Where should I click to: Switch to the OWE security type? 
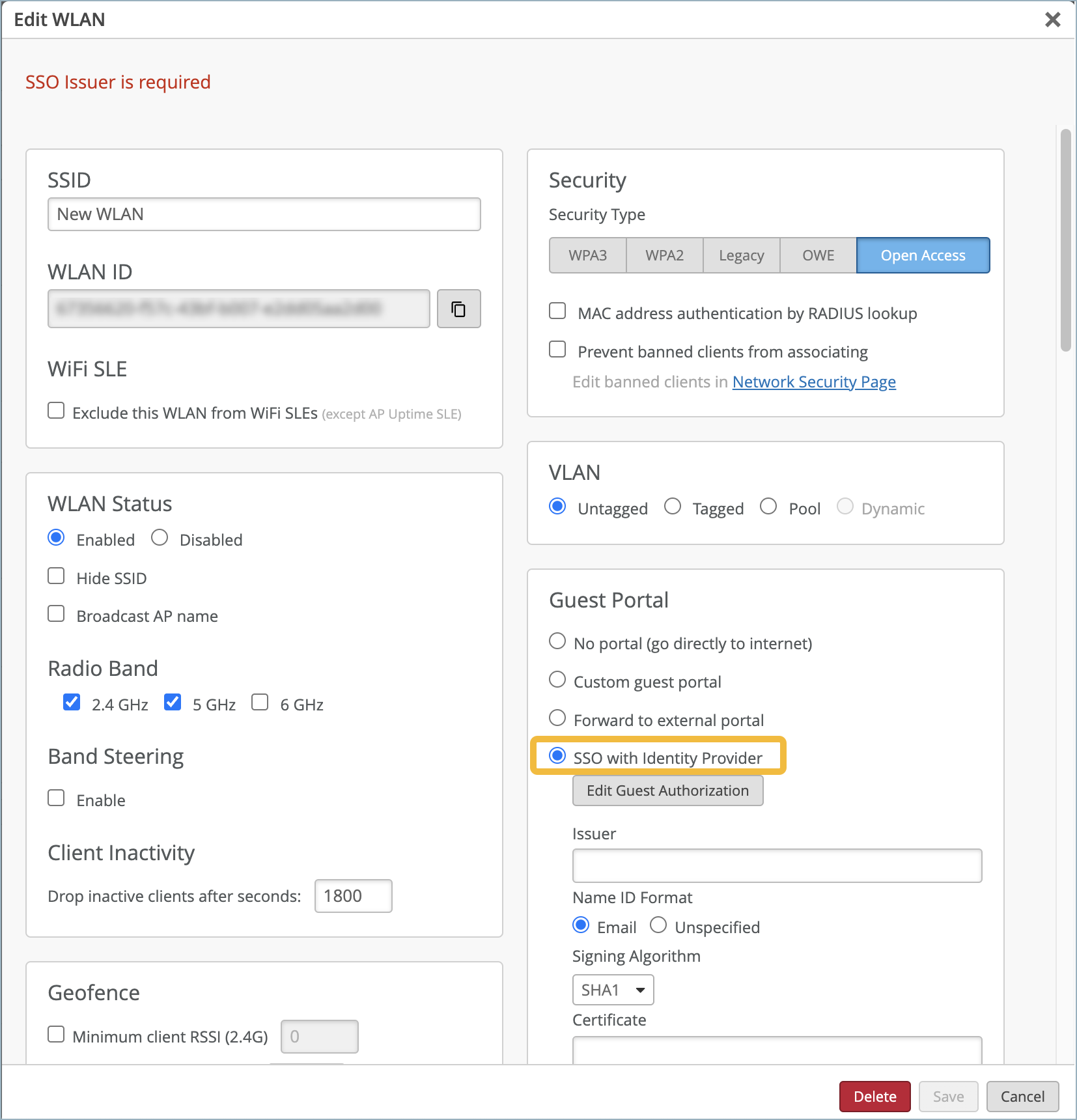pyautogui.click(x=818, y=255)
